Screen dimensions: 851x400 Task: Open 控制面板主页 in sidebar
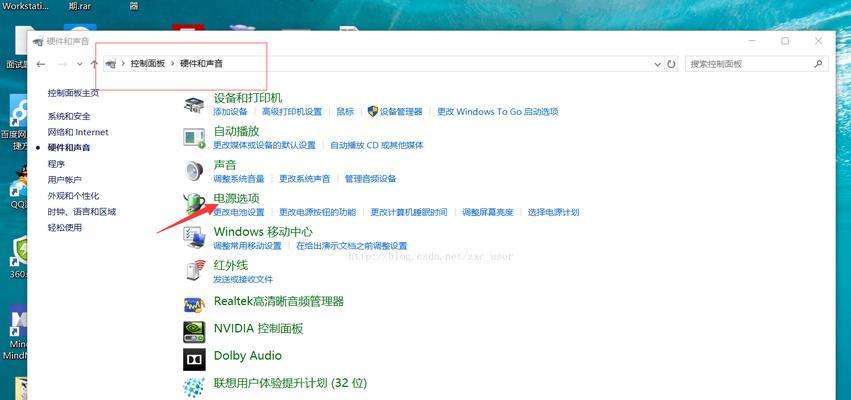pos(73,93)
